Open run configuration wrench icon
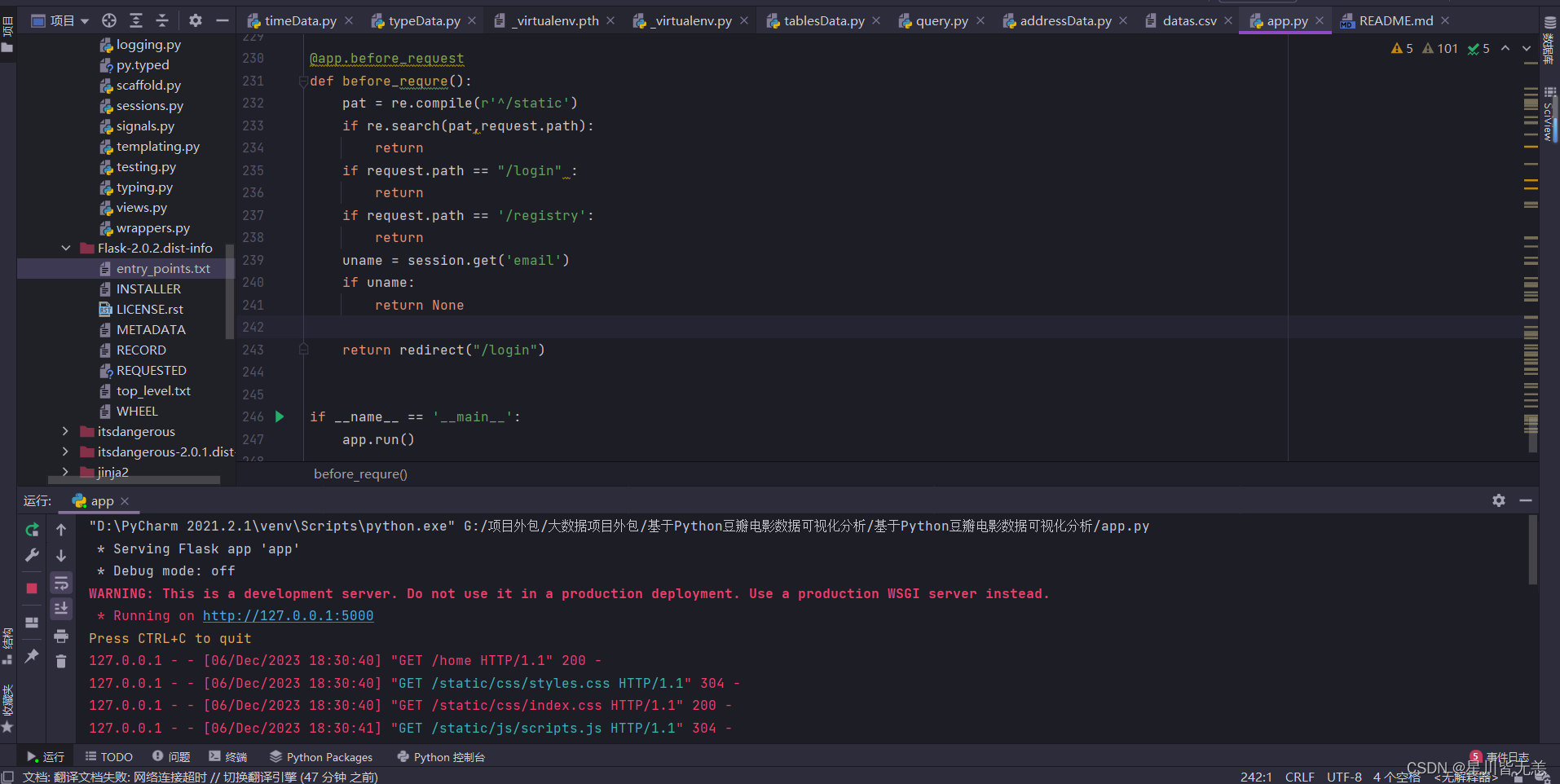 [32, 556]
